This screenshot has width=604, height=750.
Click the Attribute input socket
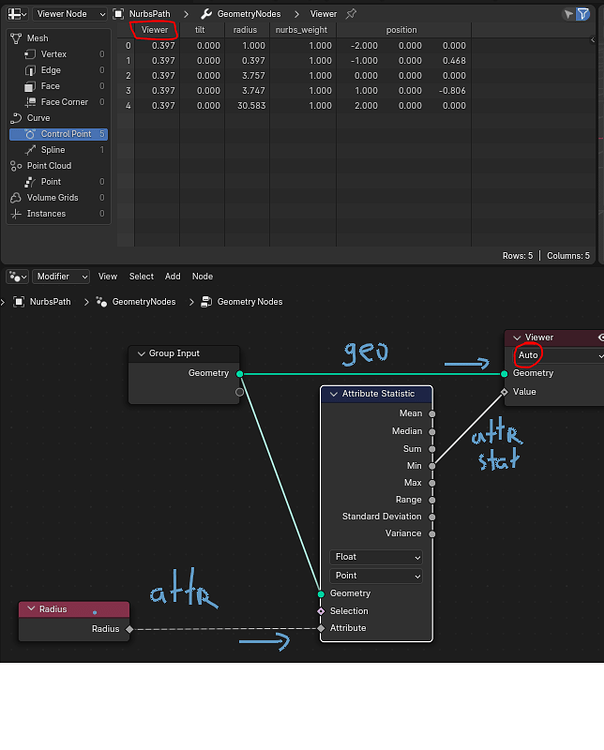(x=321, y=628)
